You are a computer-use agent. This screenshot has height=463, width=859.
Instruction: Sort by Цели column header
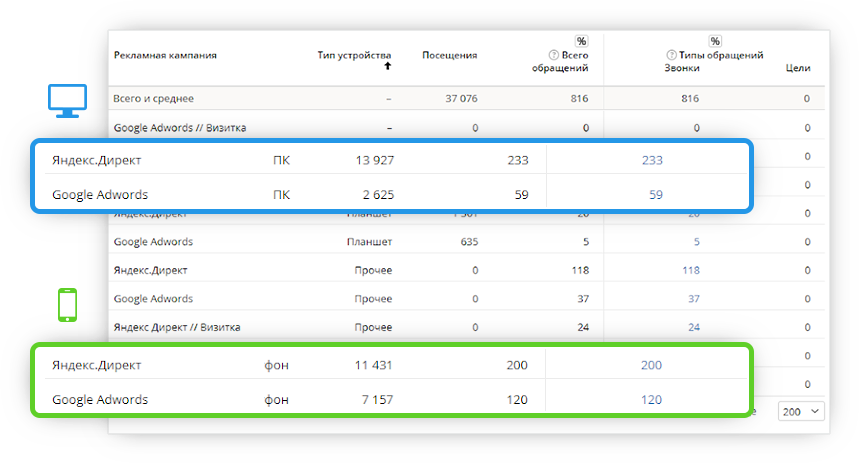point(798,68)
